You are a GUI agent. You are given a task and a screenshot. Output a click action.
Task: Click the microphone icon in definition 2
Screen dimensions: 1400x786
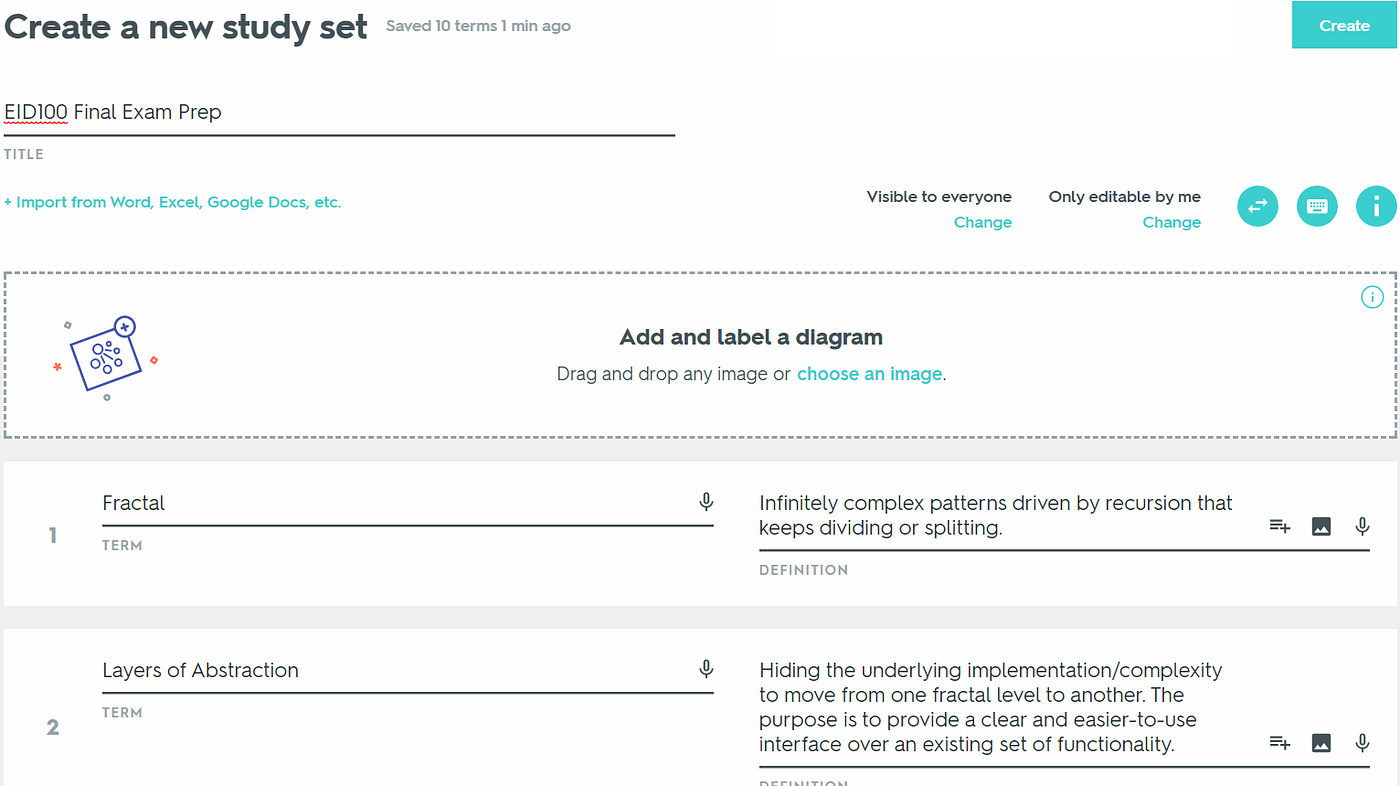click(x=1362, y=742)
